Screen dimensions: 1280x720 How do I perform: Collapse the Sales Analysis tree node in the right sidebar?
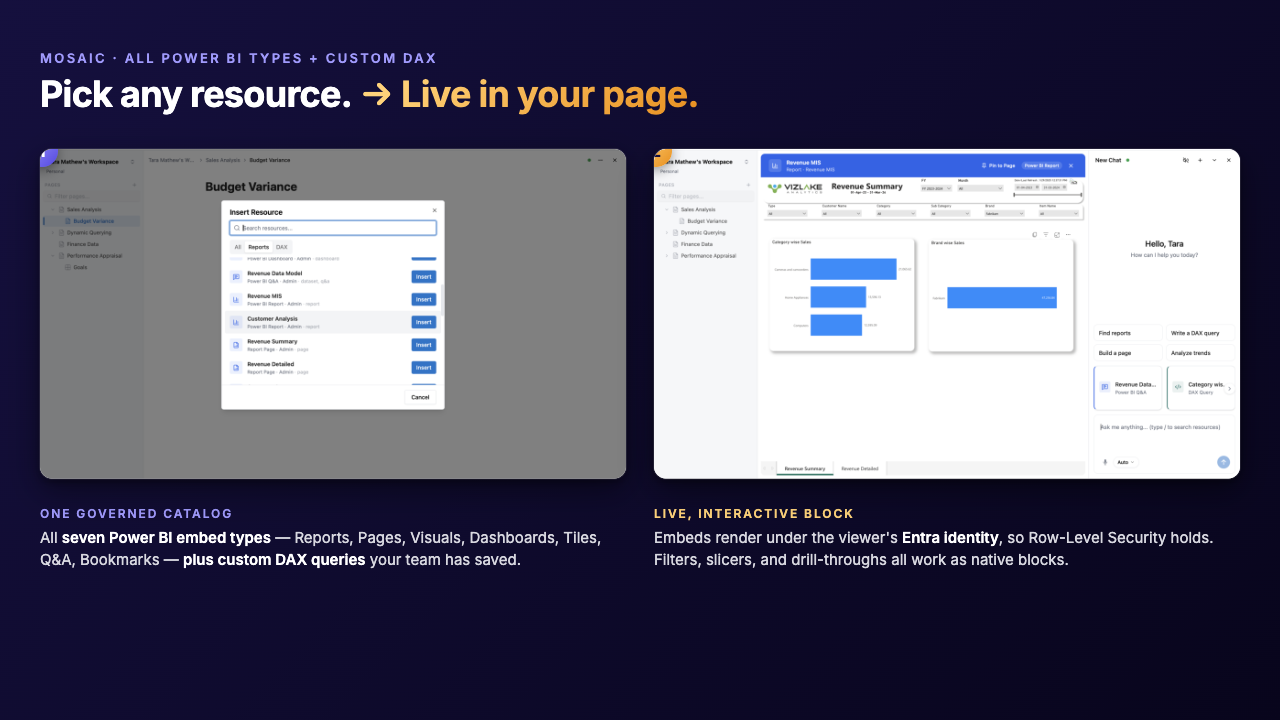click(667, 209)
